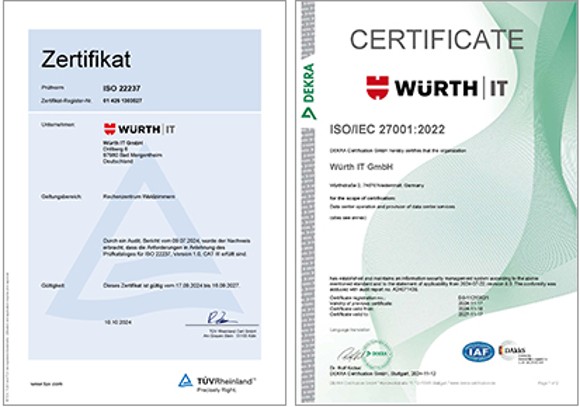Screen dimensions: 580x407
Task: Select the "Precisely Right." tagline
Action: pos(216,390)
